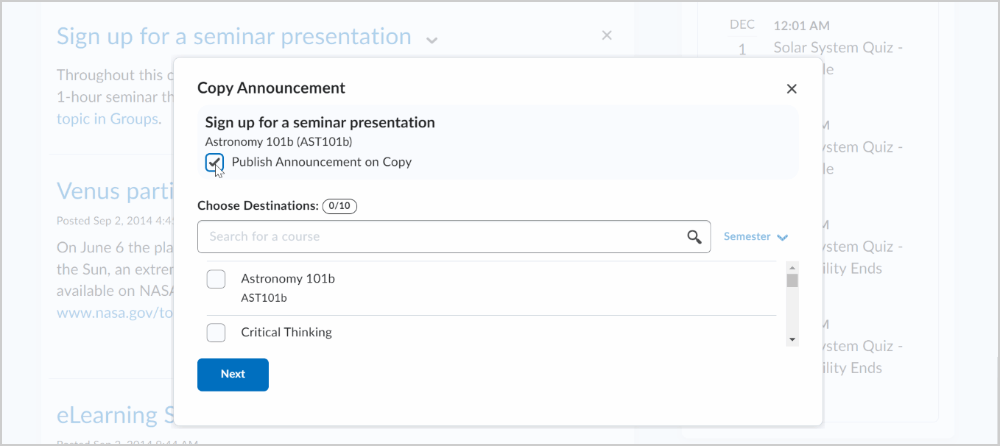The image size is (1000, 446).
Task: Tick the Critical Thinking course checkbox
Action: [x=216, y=332]
